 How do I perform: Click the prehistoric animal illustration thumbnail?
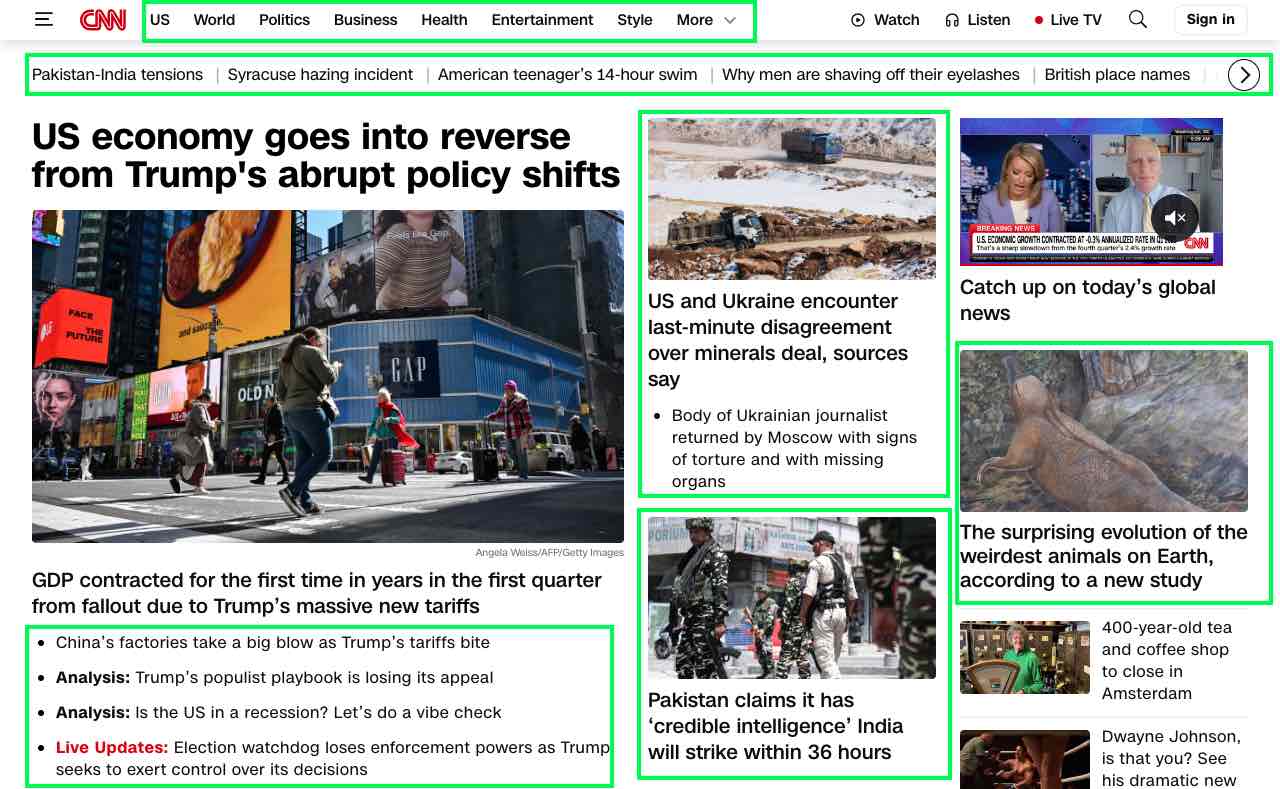tap(1104, 431)
